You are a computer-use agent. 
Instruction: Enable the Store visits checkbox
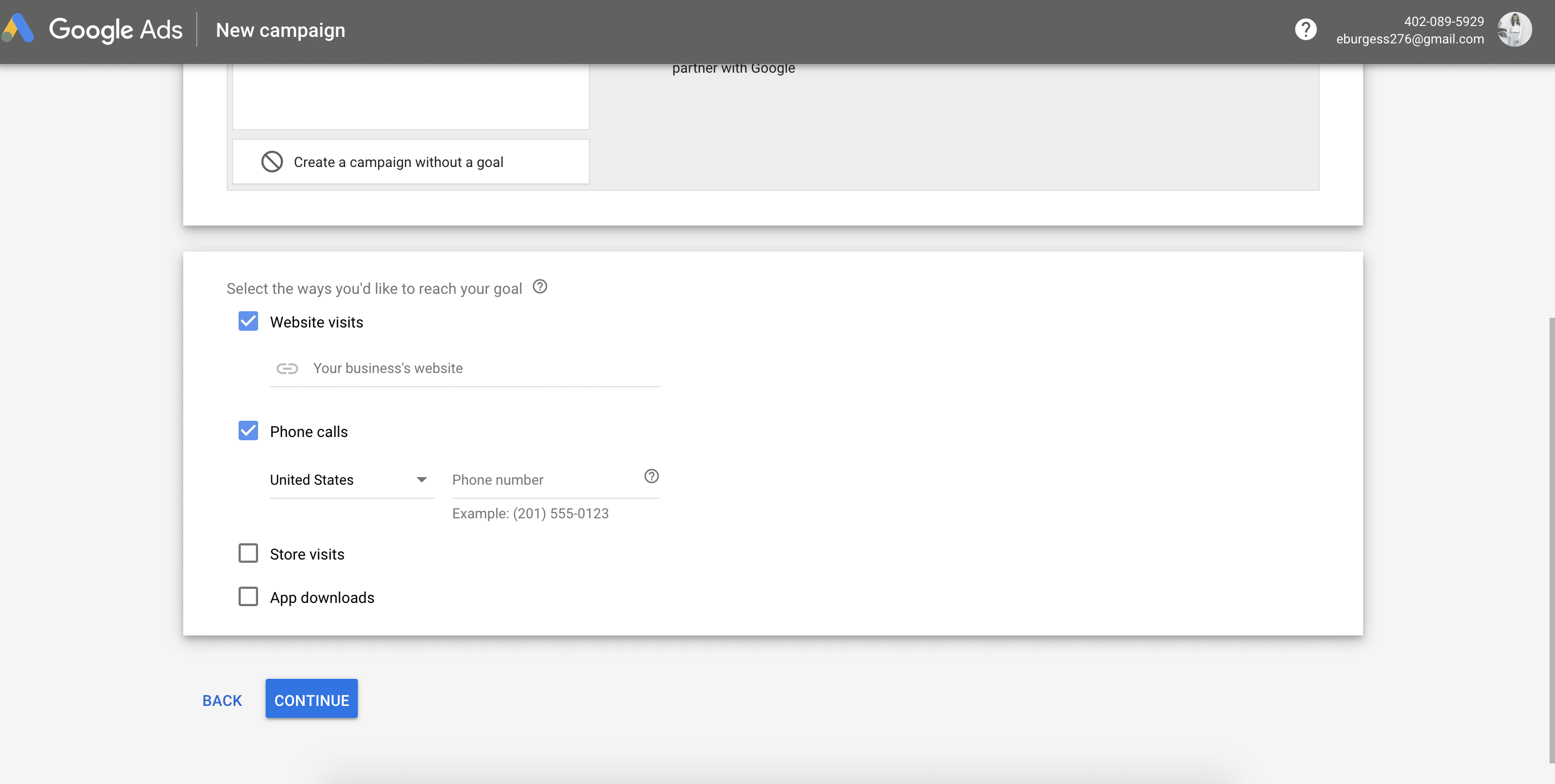248,553
